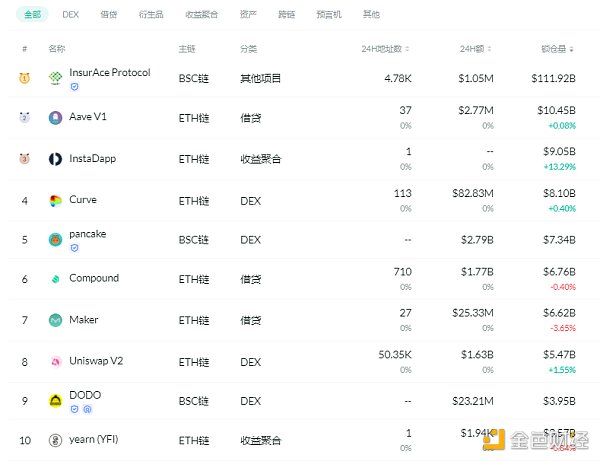600x461 pixels.
Task: Click the Maker teal logo icon
Action: (x=56, y=321)
